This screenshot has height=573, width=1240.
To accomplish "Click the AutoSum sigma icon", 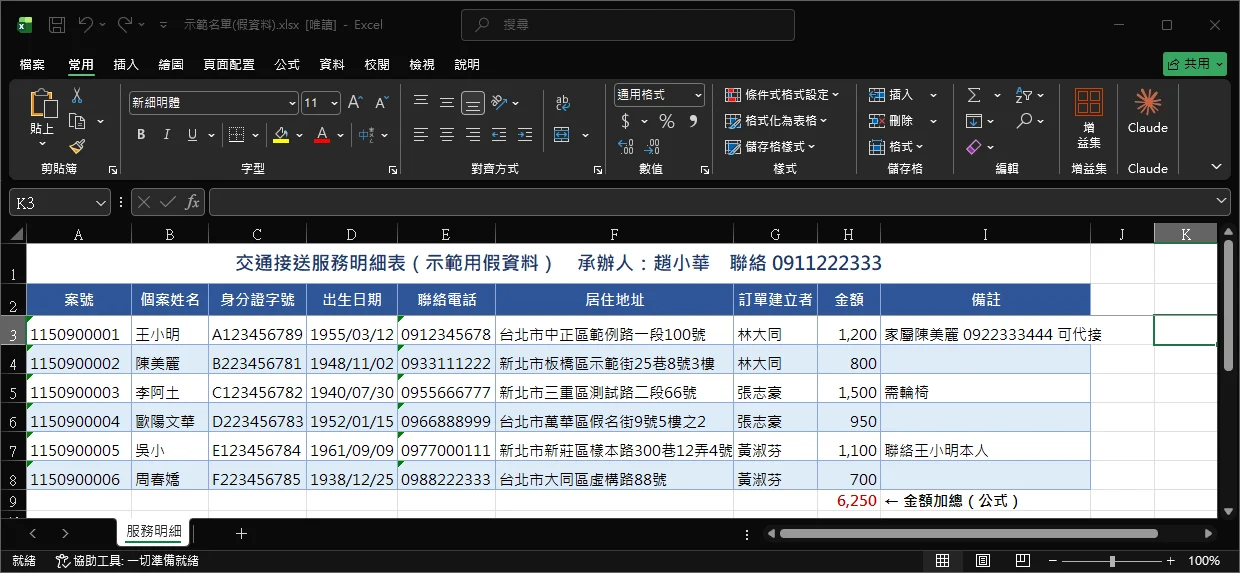I will tap(974, 95).
